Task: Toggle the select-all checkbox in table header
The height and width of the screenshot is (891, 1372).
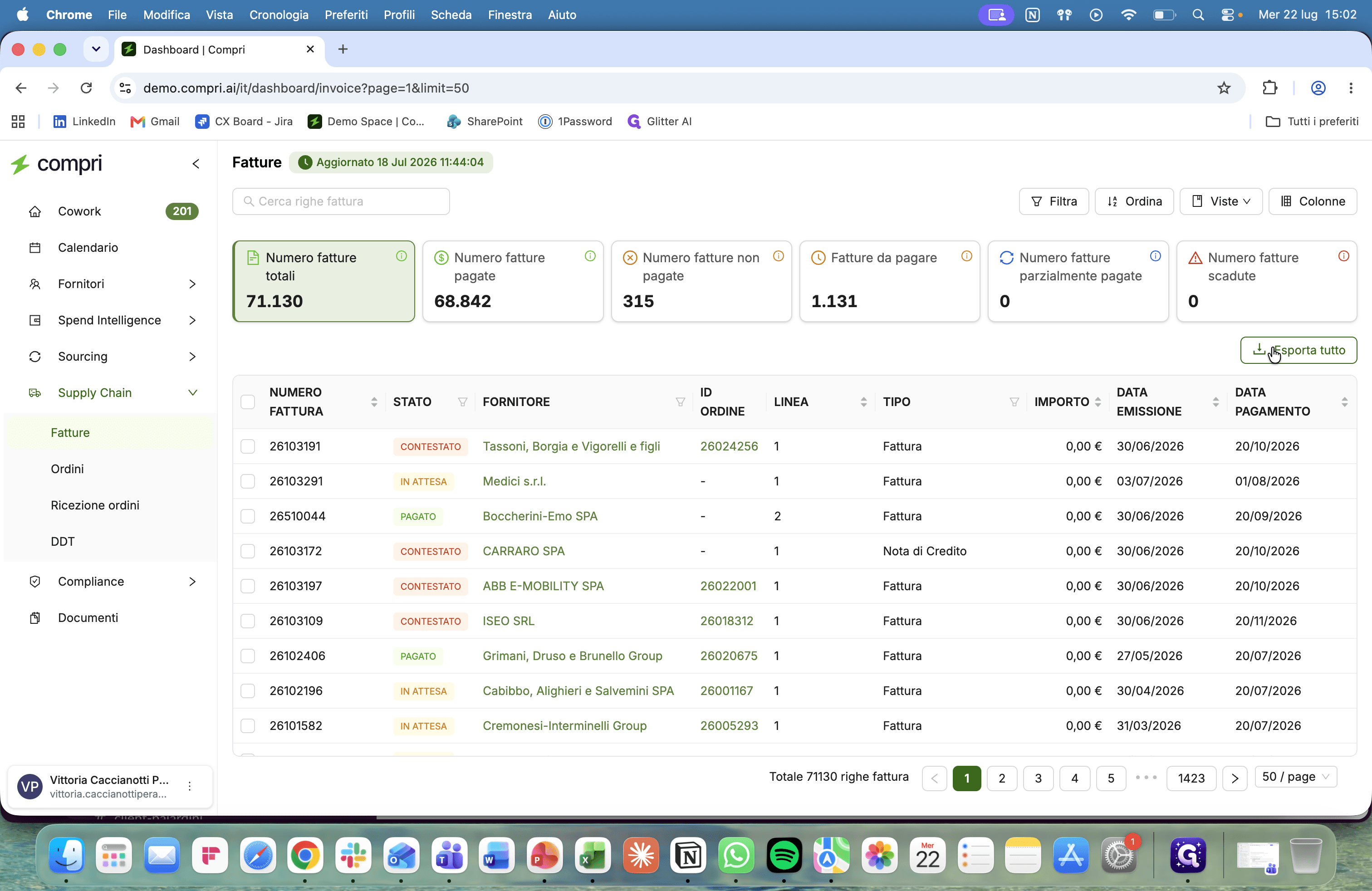Action: [x=248, y=401]
